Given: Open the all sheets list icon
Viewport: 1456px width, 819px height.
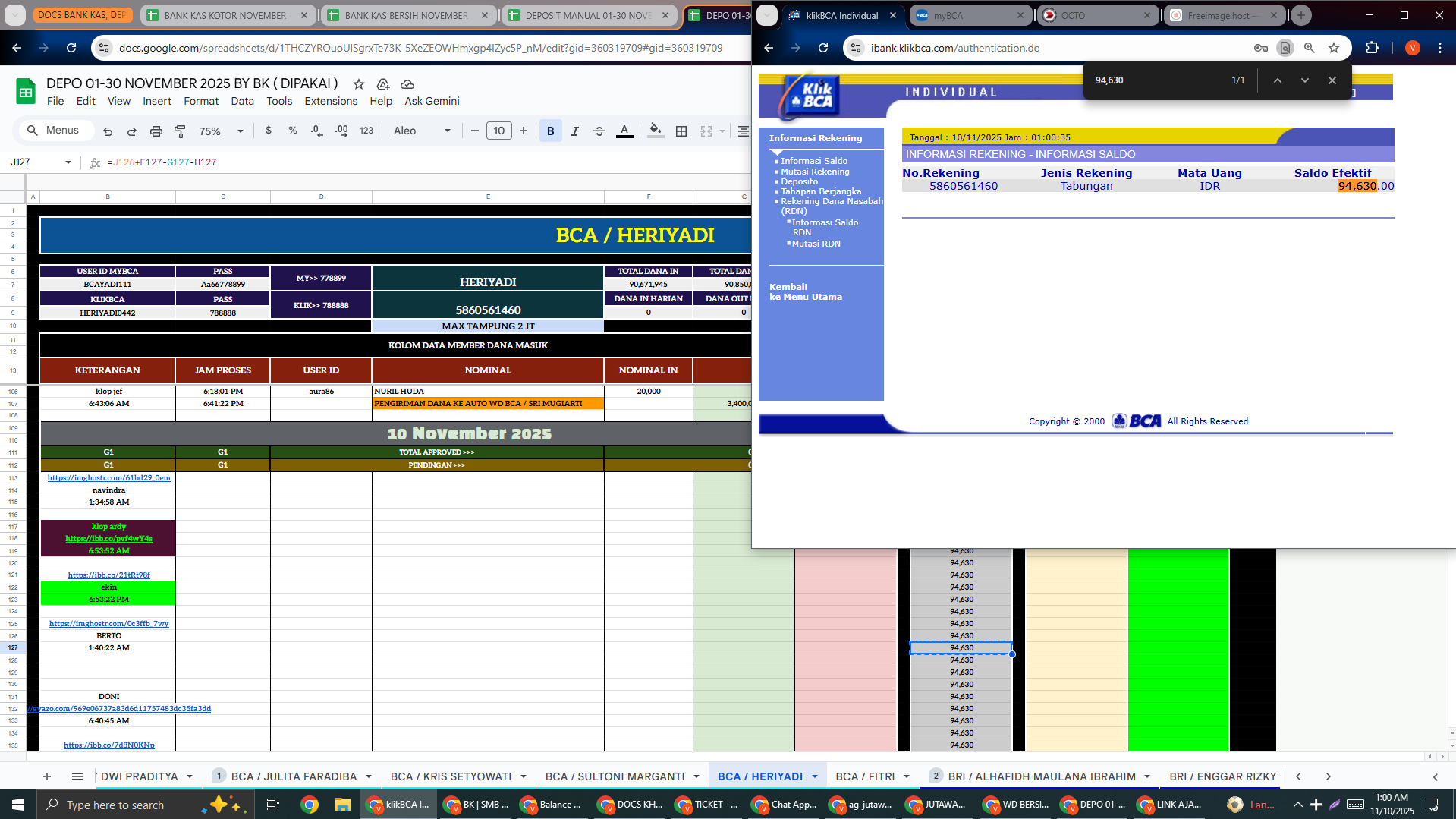Looking at the screenshot, I should click(x=77, y=776).
